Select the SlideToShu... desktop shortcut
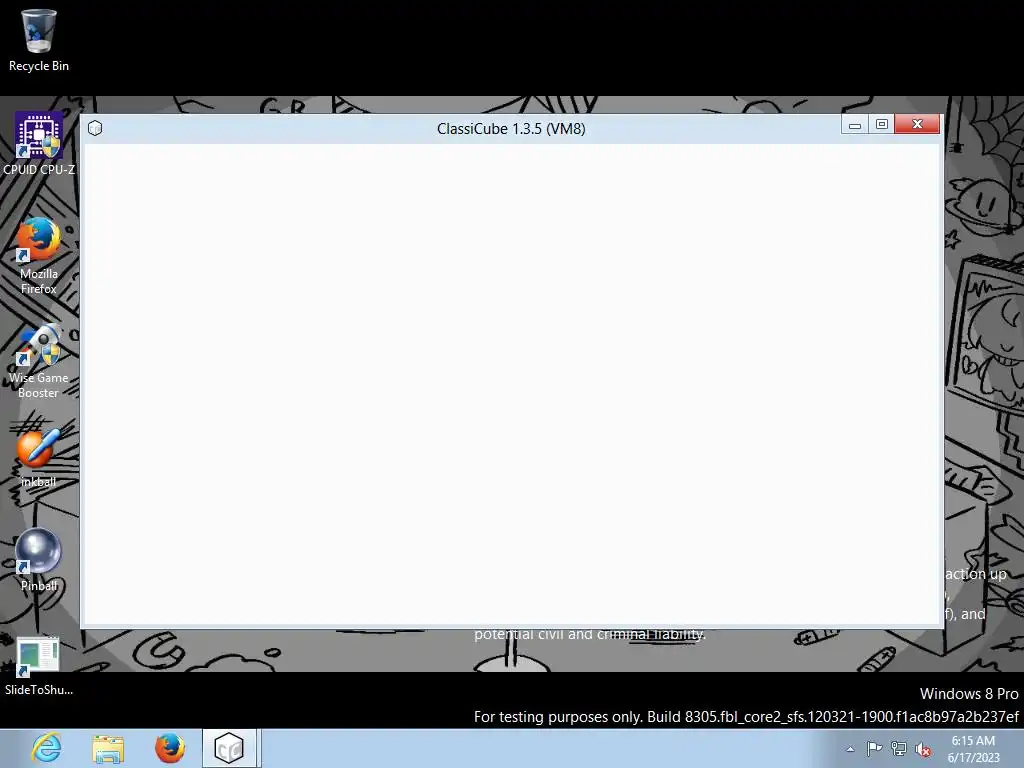Viewport: 1024px width, 768px height. click(x=39, y=665)
